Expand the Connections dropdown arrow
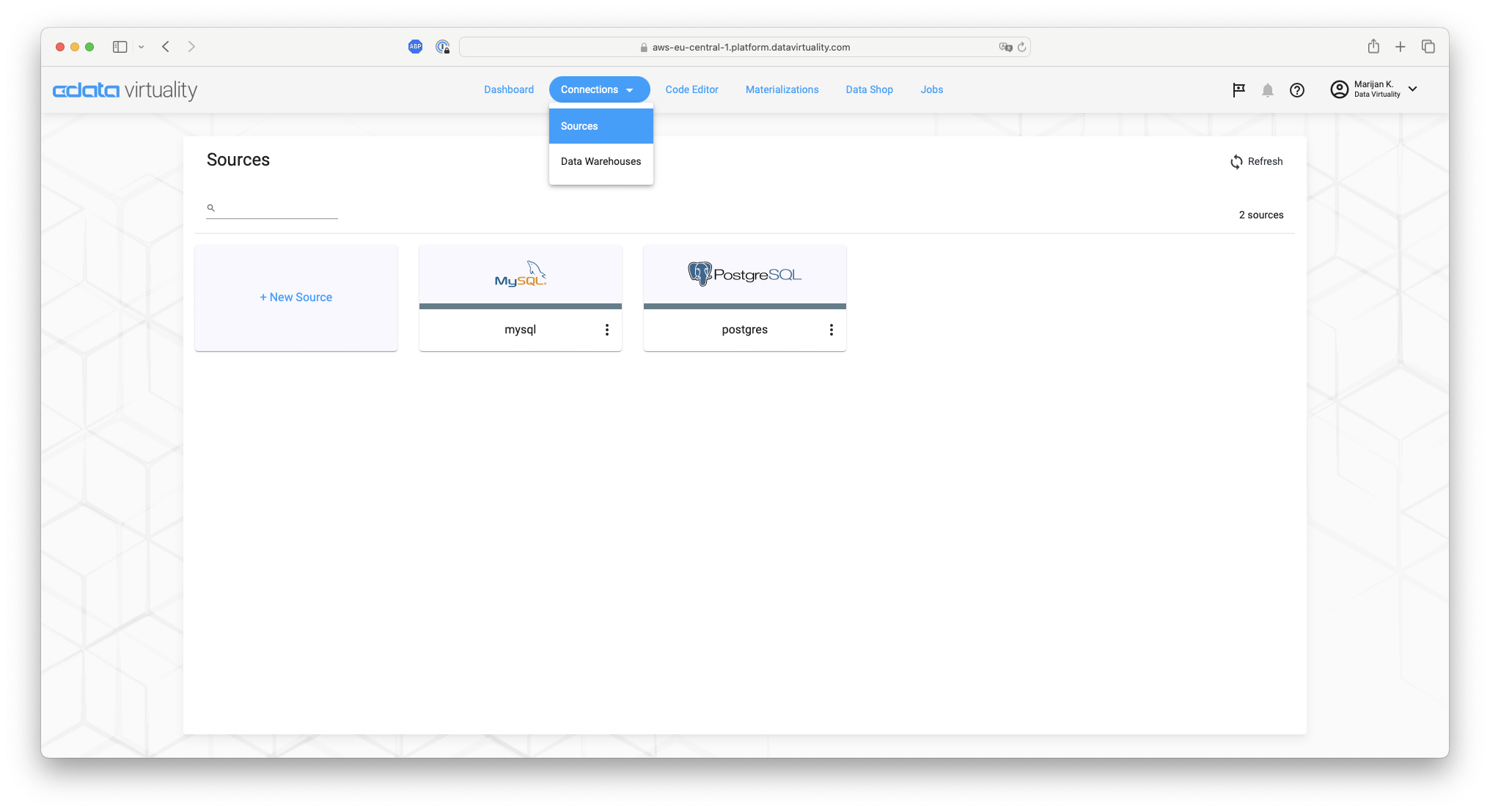This screenshot has height=812, width=1490. pyautogui.click(x=631, y=89)
